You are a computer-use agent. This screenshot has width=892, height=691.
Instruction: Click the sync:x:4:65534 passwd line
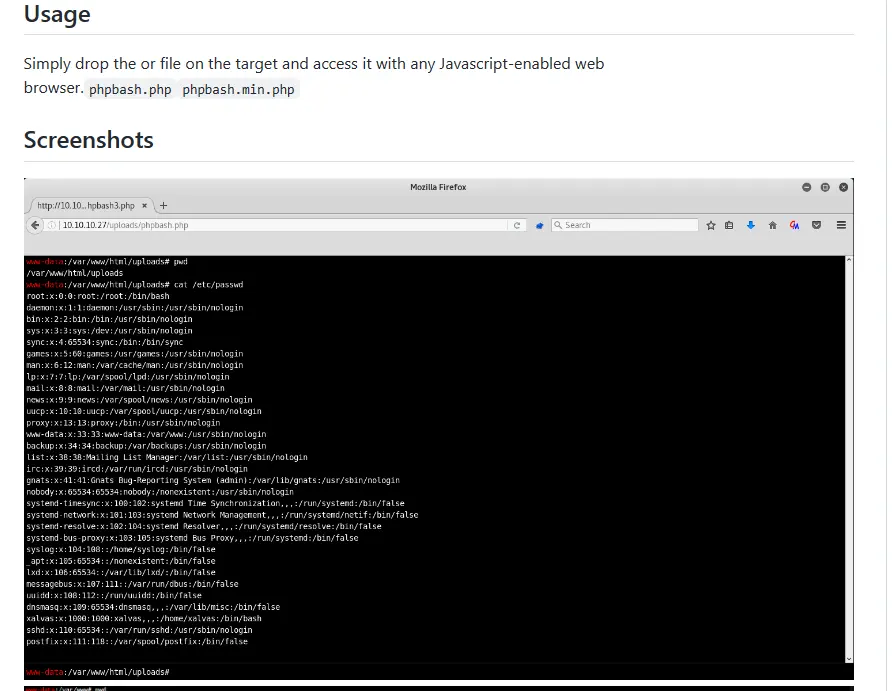click(105, 342)
